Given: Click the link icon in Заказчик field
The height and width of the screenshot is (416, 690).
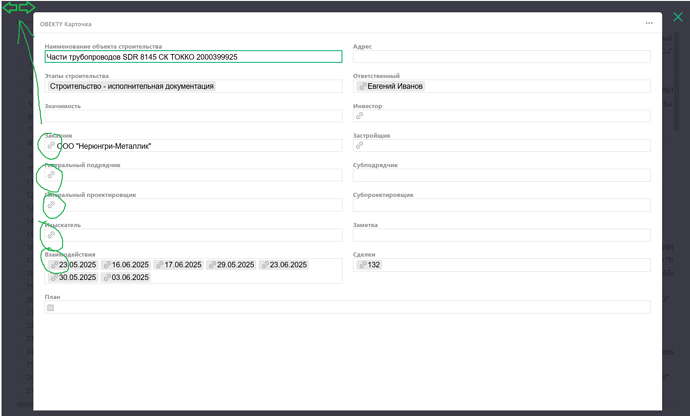Looking at the screenshot, I should click(51, 146).
